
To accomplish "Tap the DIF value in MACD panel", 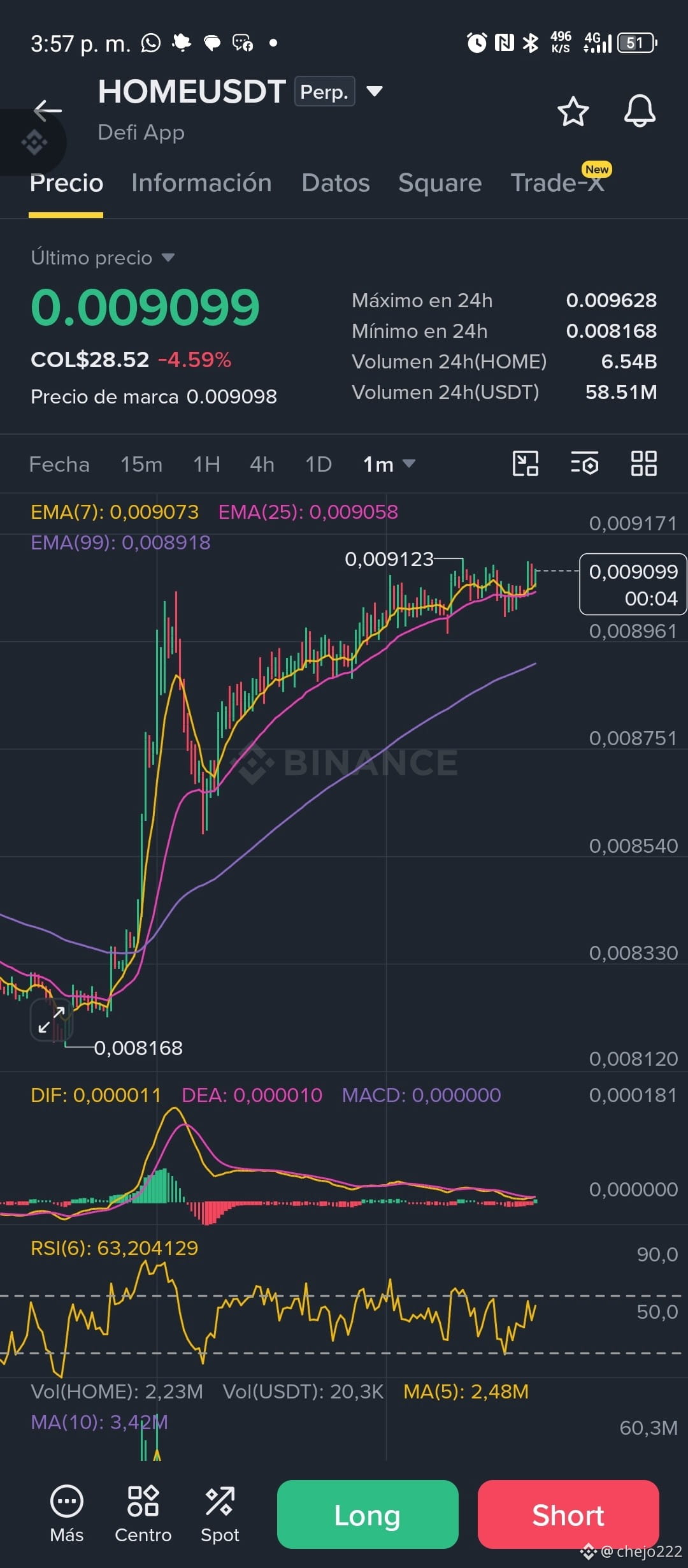I will point(96,1095).
